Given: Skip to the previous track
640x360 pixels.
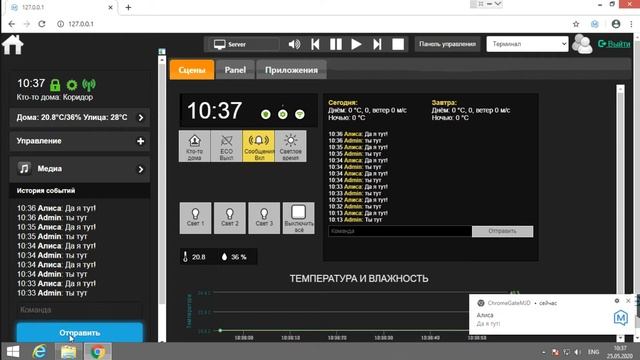Looking at the screenshot, I should pos(315,44).
